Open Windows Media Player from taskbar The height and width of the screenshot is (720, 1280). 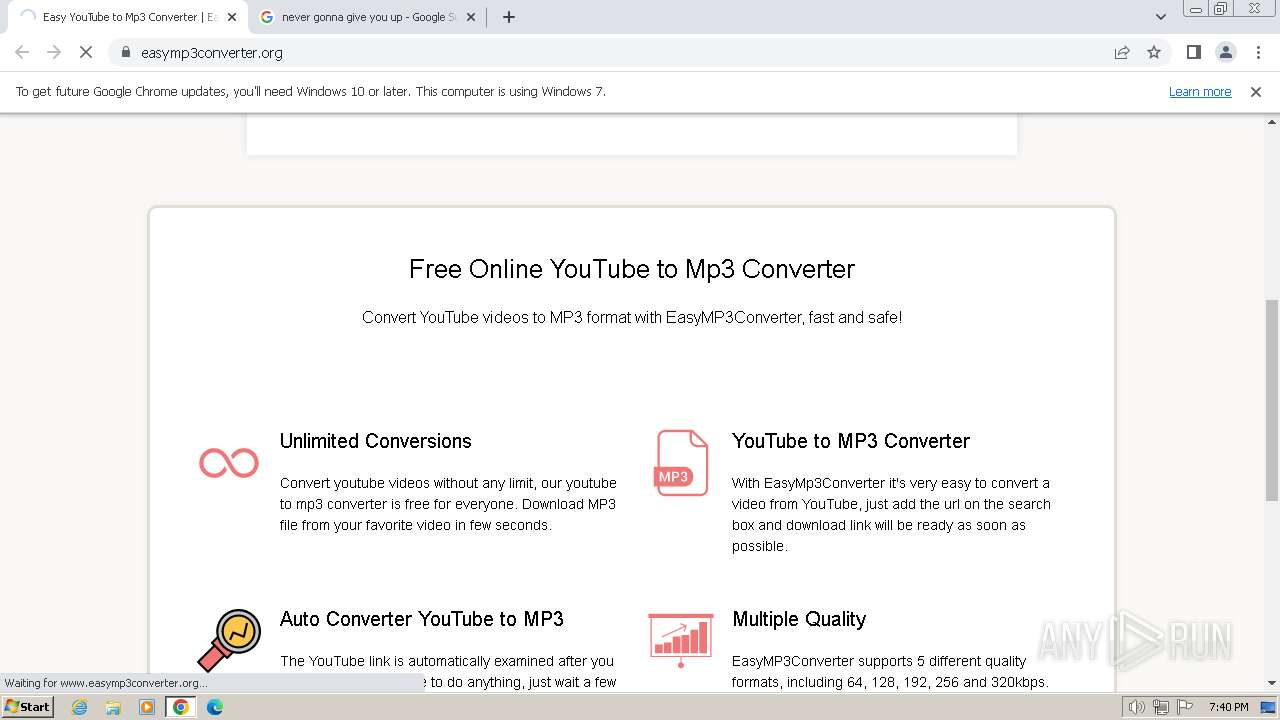tap(147, 707)
